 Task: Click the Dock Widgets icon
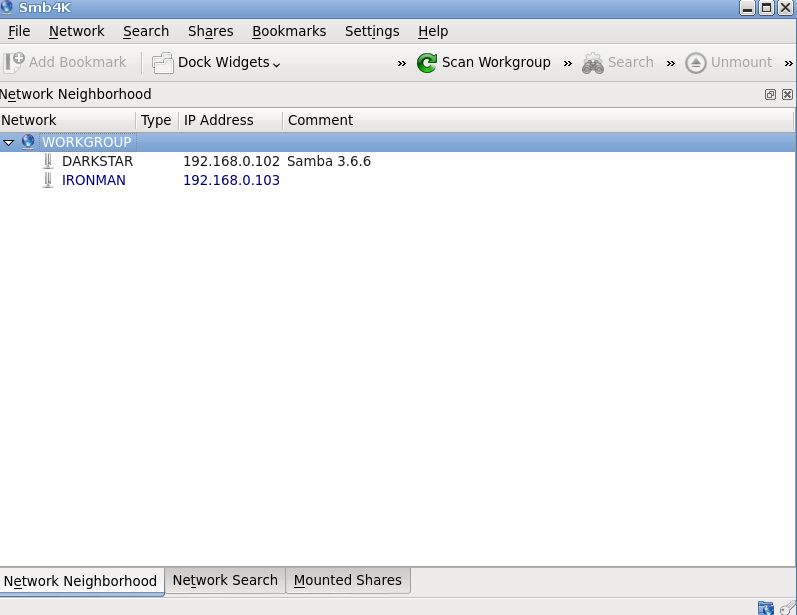pyautogui.click(x=163, y=63)
